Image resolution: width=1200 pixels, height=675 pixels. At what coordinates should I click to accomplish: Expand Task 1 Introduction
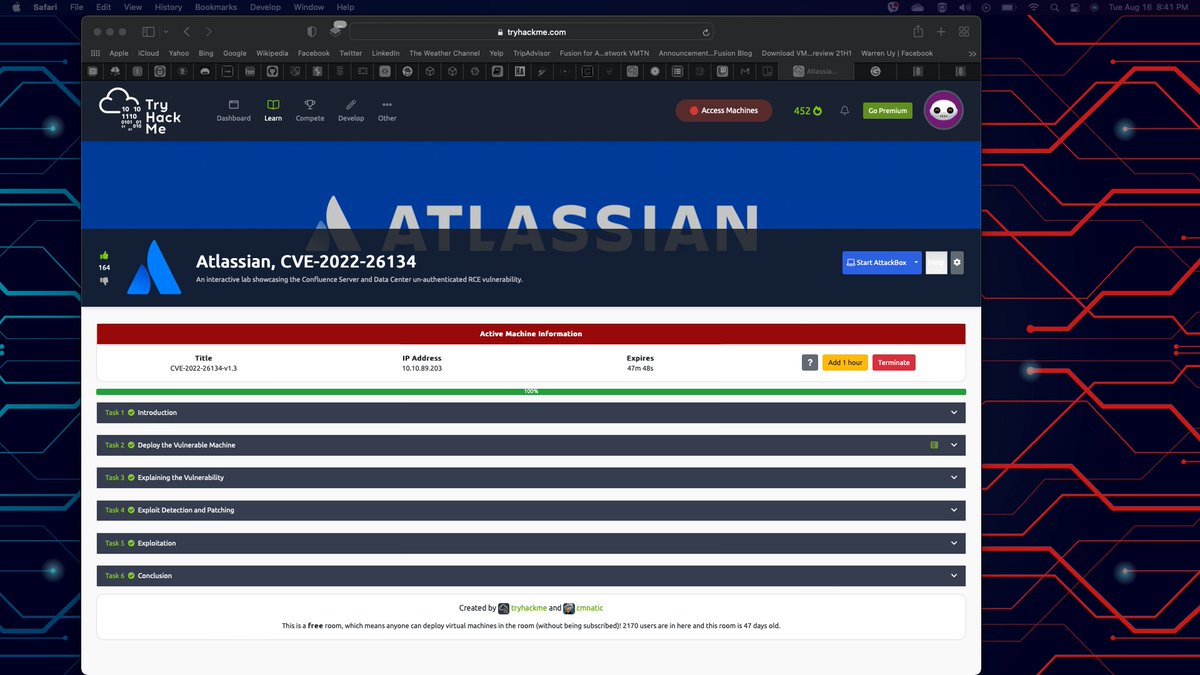531,412
